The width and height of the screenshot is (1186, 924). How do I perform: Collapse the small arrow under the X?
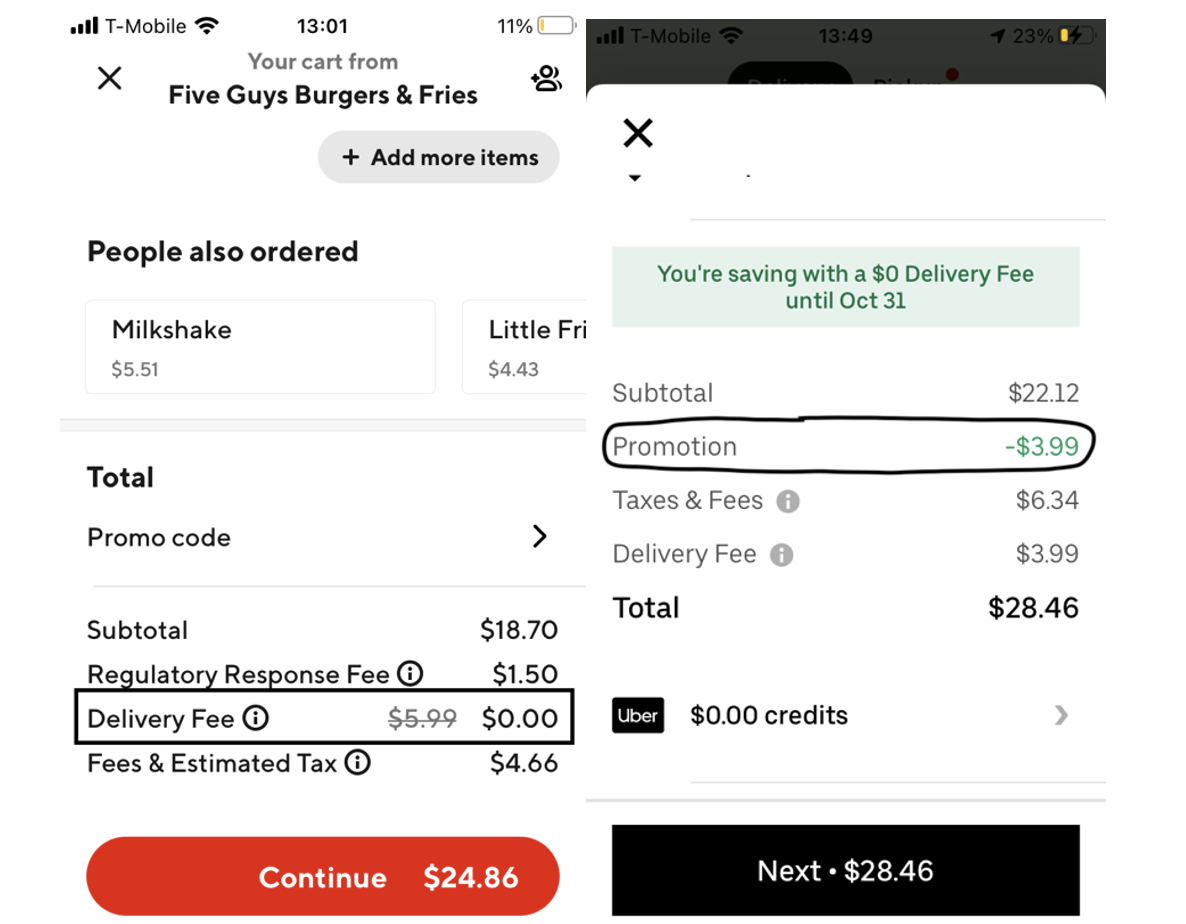point(635,179)
